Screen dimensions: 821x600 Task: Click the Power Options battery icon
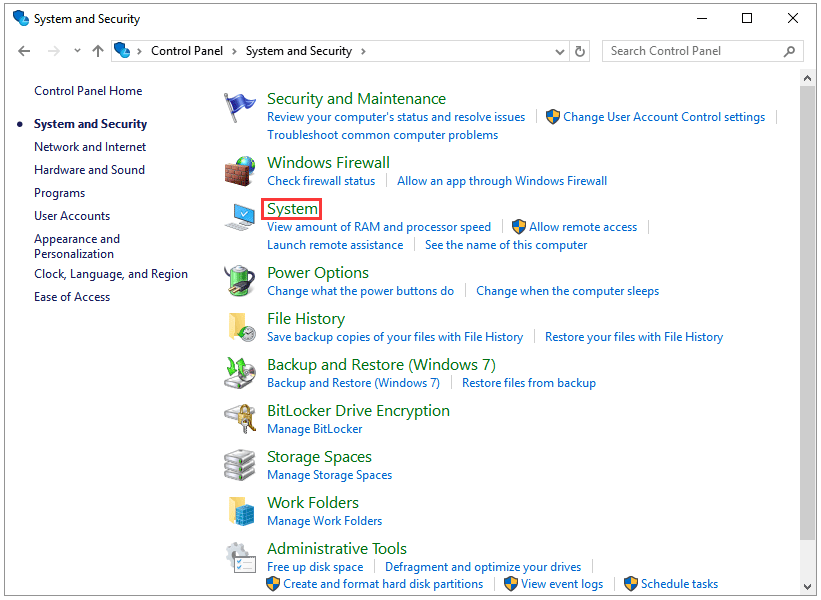click(x=240, y=281)
